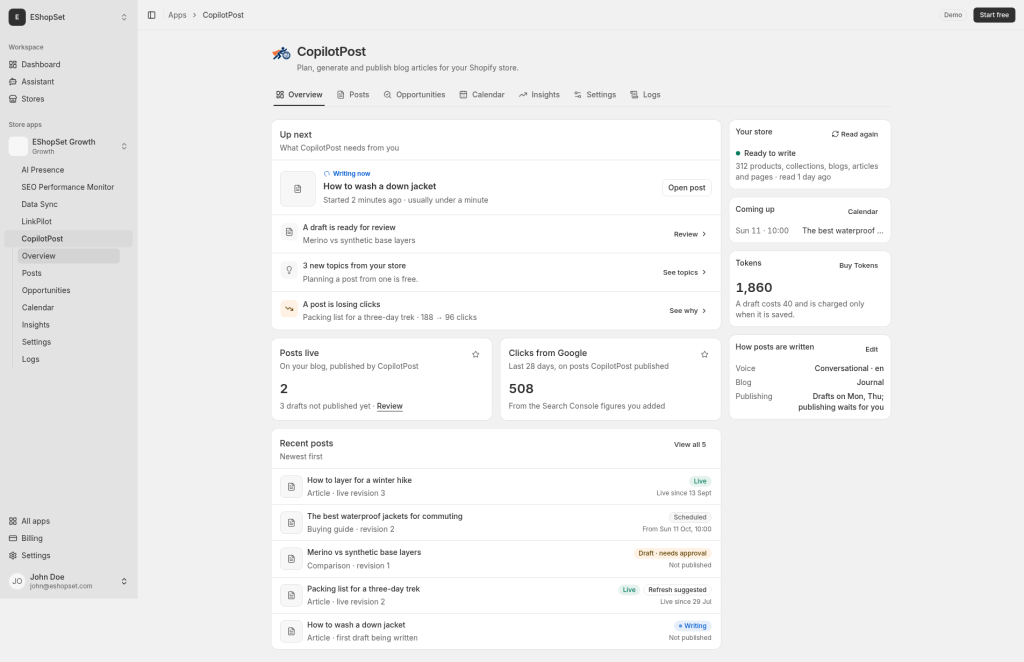
Task: Open the Logs tab
Action: (x=645, y=95)
